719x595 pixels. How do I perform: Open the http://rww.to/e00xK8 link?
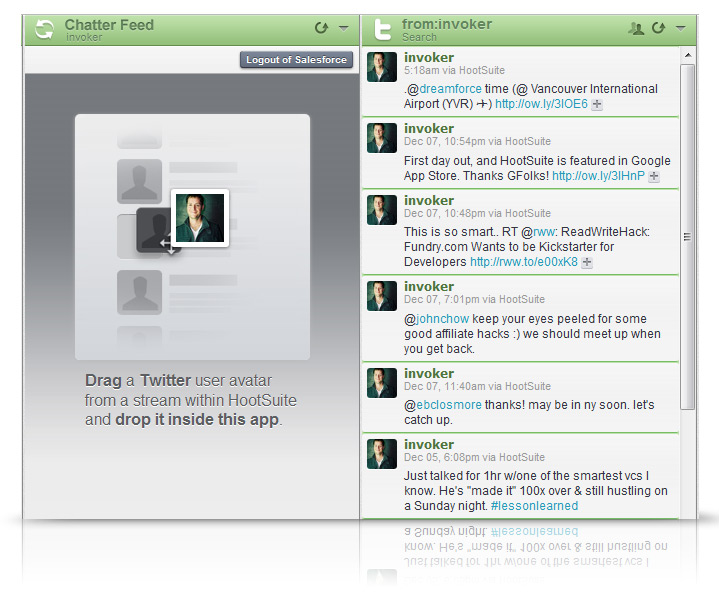tap(524, 262)
